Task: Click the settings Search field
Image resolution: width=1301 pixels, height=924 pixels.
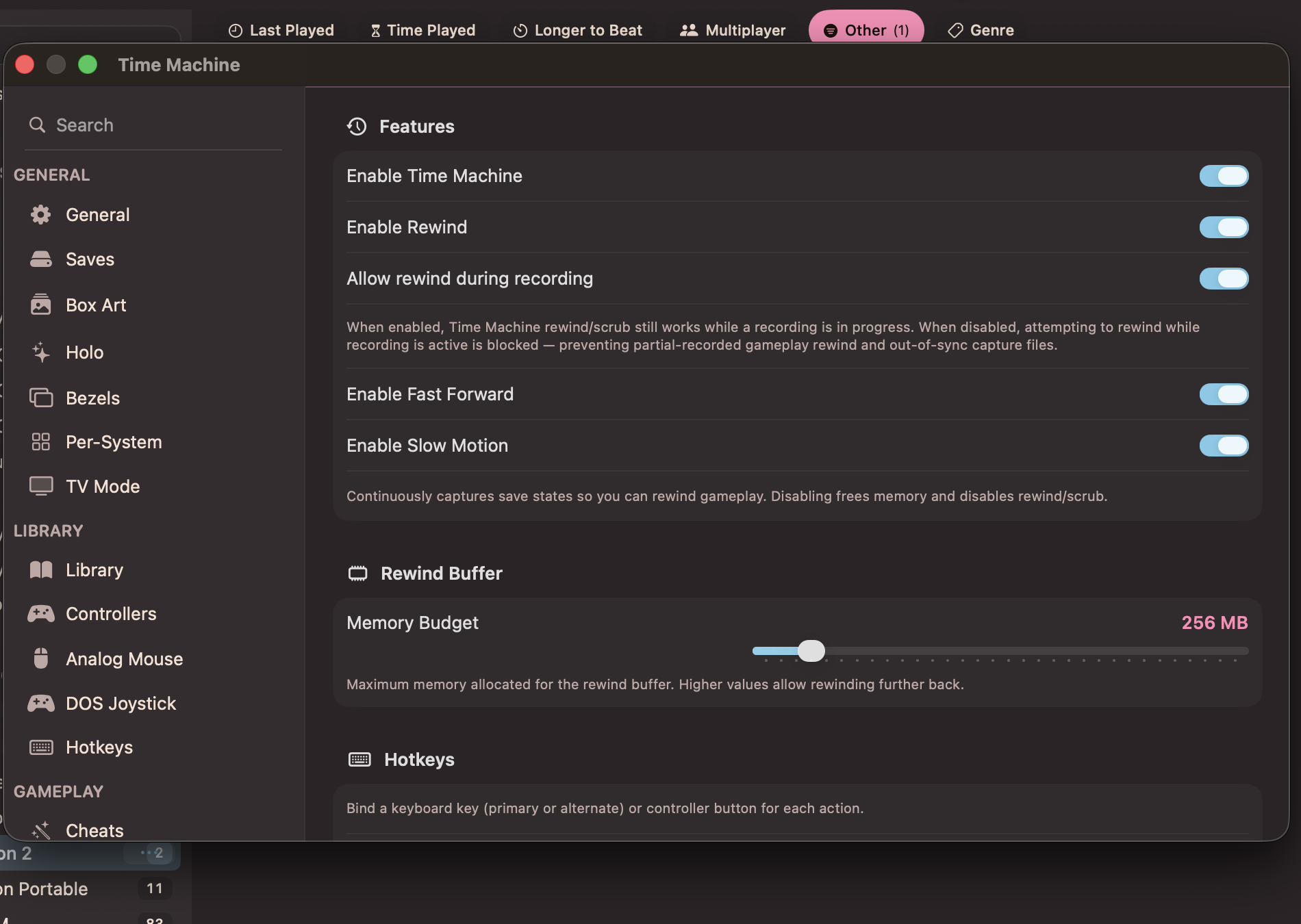Action: pyautogui.click(x=153, y=125)
